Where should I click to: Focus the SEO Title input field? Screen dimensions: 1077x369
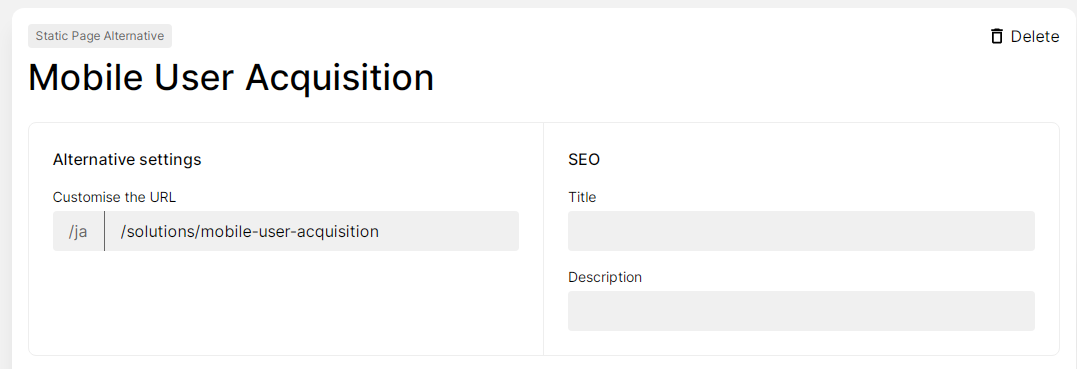[x=801, y=231]
